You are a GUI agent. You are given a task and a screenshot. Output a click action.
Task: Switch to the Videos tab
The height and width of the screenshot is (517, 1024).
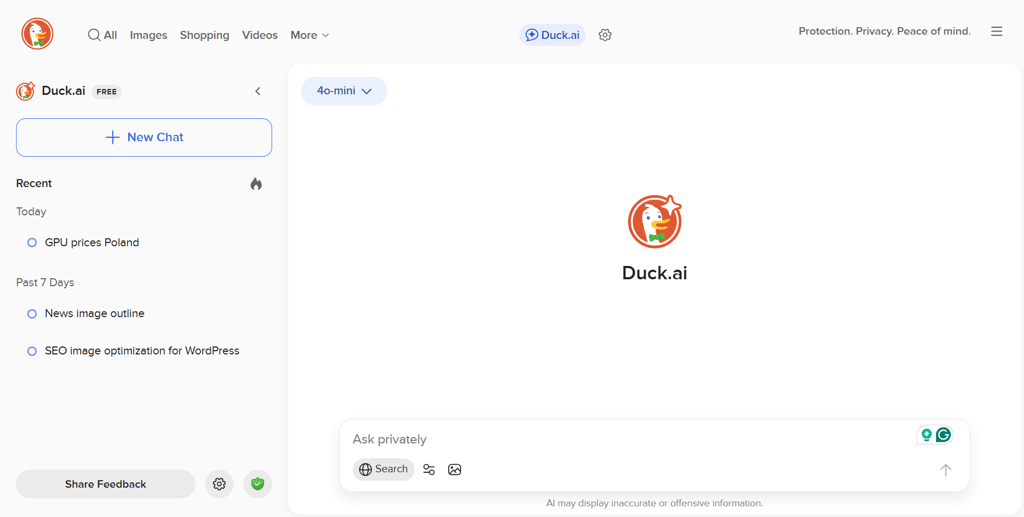260,35
